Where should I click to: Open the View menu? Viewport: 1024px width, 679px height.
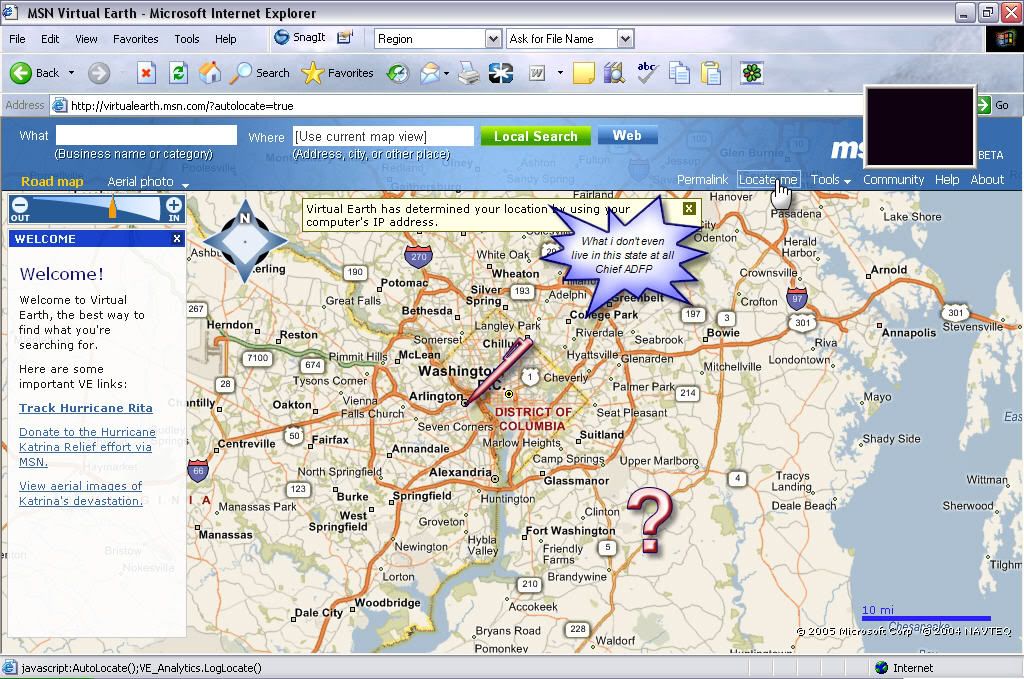point(86,39)
